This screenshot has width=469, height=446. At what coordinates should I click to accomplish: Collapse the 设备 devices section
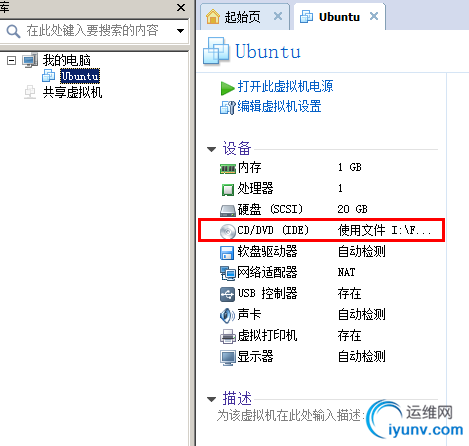click(211, 149)
